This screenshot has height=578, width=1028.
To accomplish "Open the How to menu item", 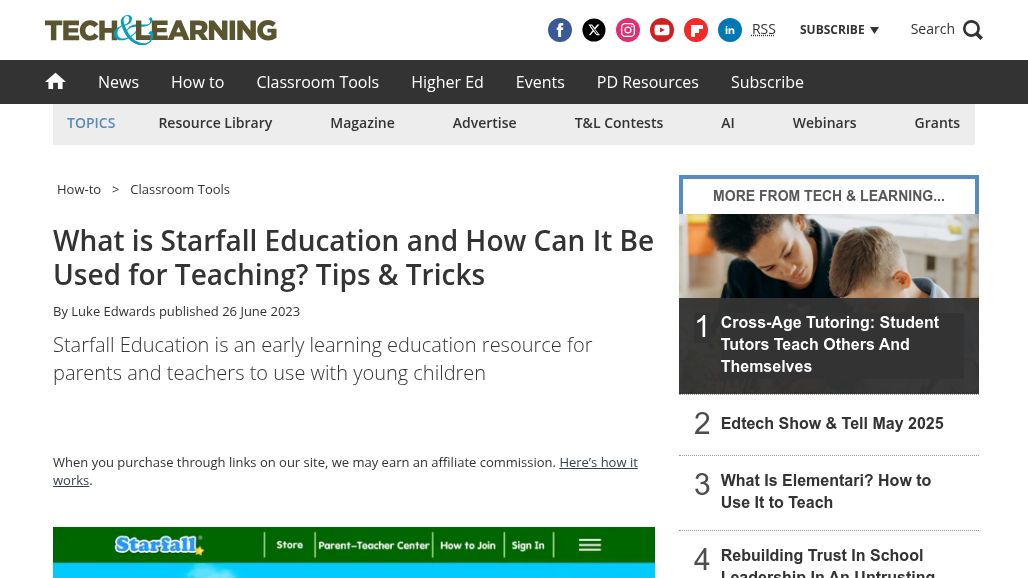I will pyautogui.click(x=197, y=82).
